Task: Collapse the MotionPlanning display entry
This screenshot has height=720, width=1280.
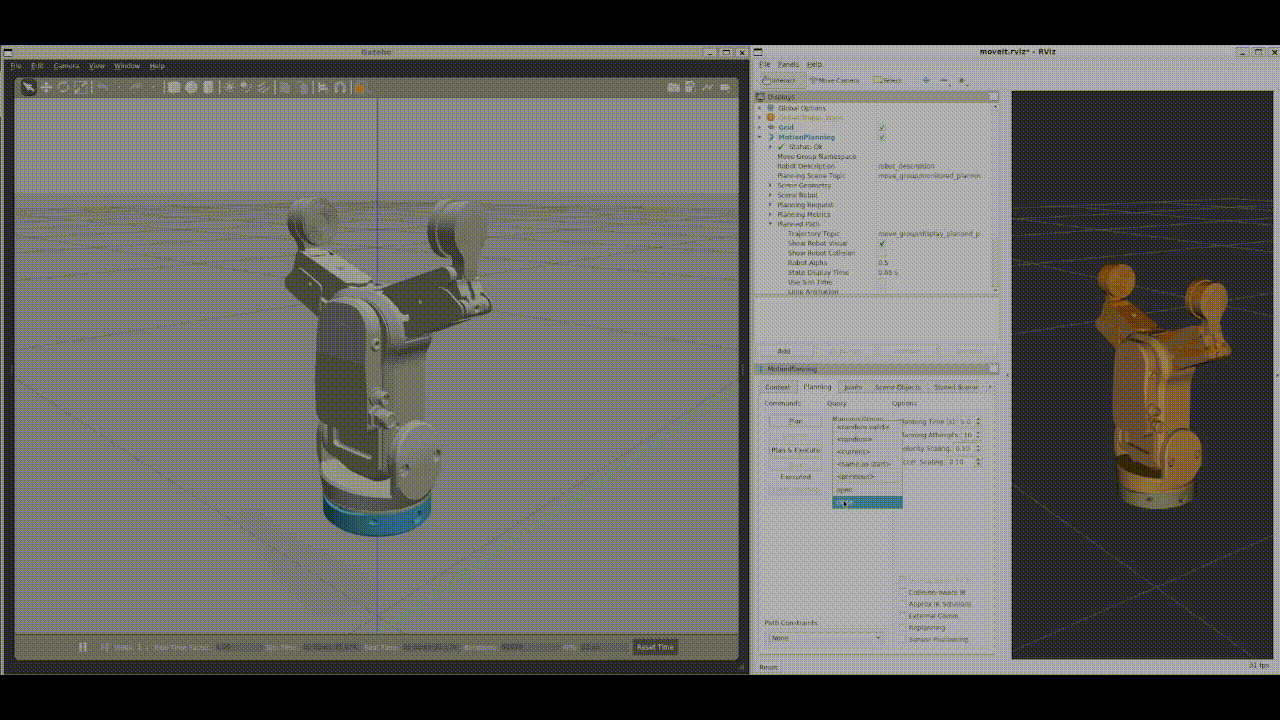Action: tap(760, 137)
